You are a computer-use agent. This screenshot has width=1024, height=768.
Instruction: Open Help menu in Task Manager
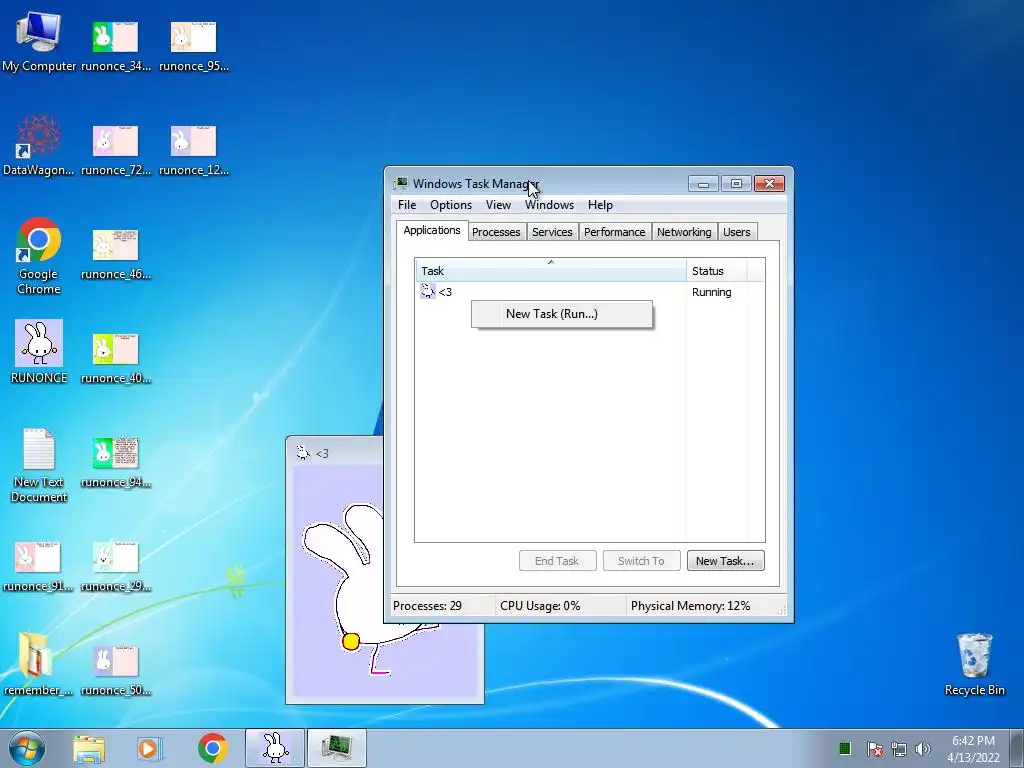tap(600, 205)
